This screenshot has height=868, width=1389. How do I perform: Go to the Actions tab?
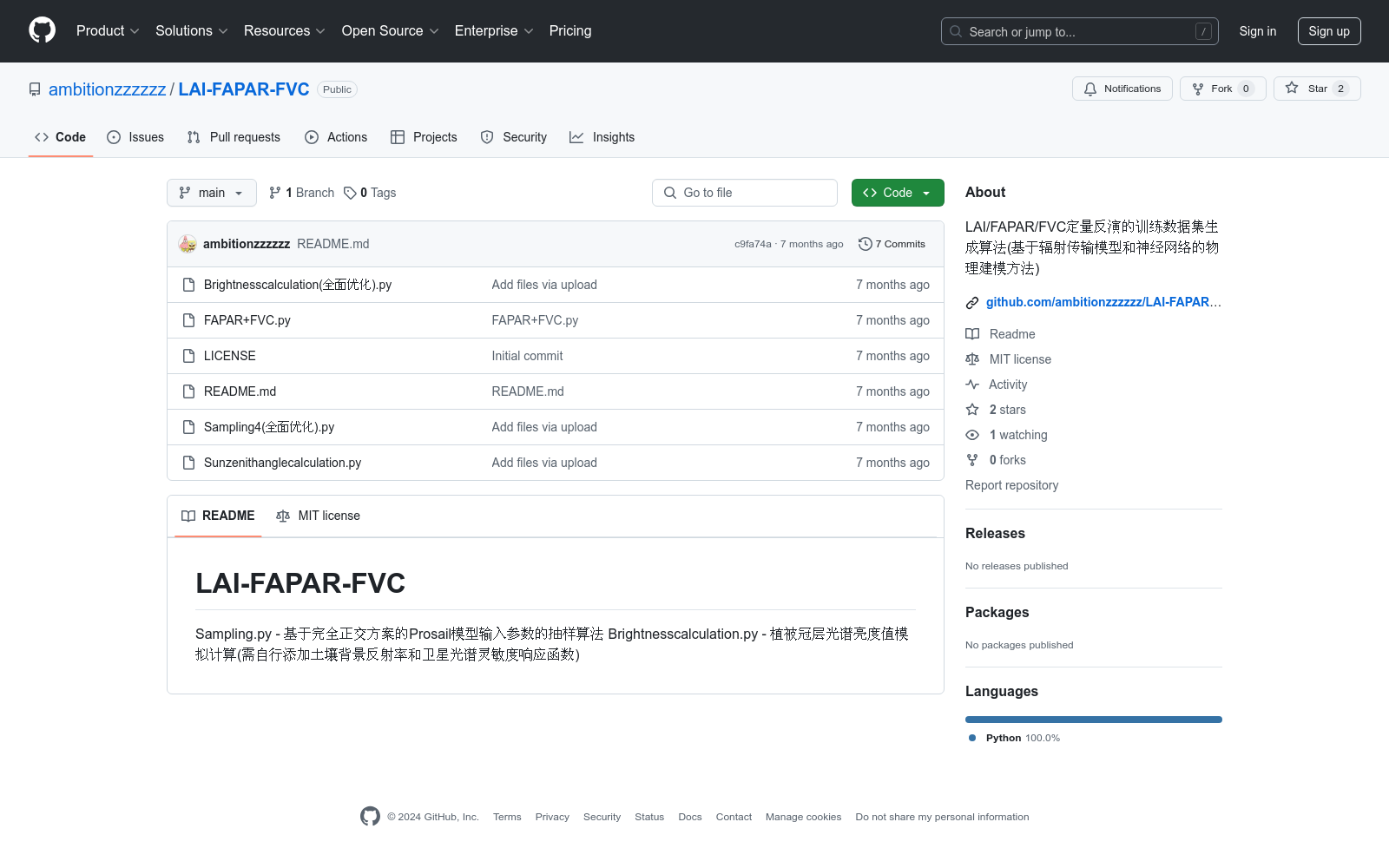[x=336, y=137]
